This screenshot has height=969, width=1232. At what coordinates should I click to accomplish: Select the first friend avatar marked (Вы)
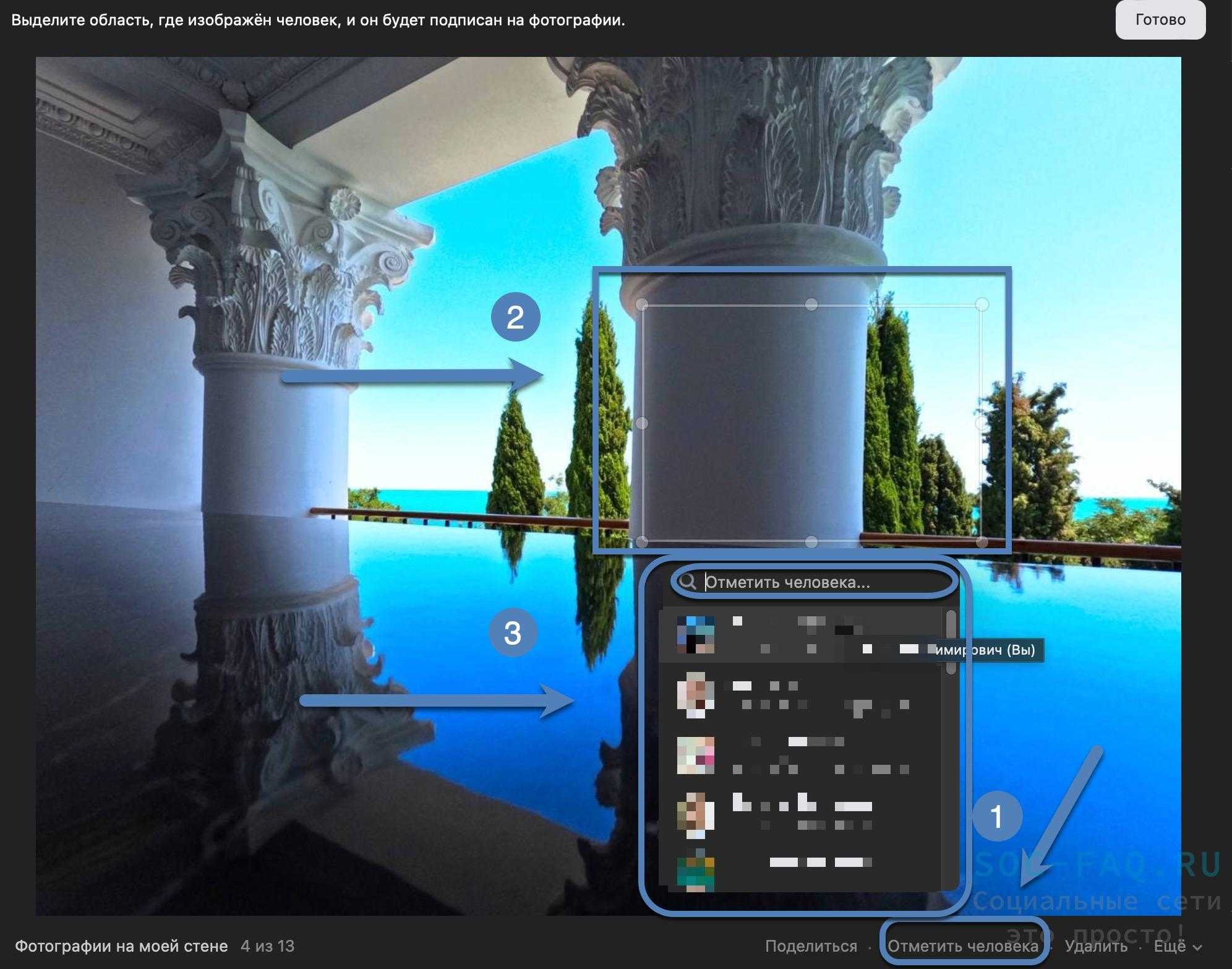695,635
